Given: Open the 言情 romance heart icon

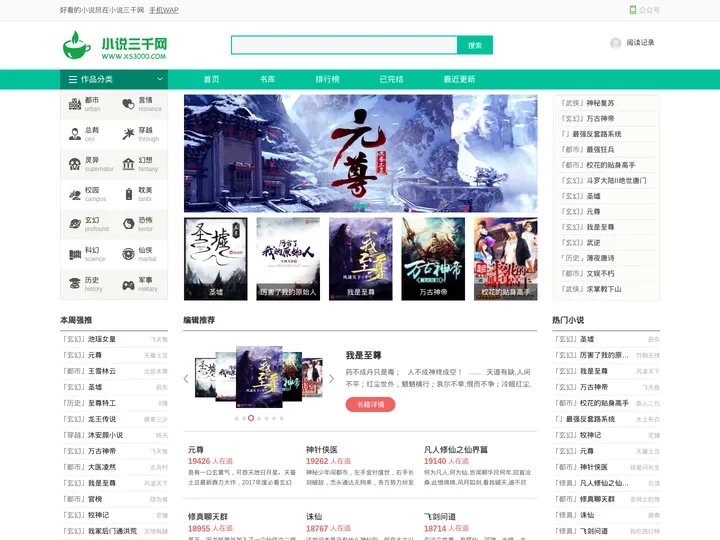Looking at the screenshot, I should (128, 104).
